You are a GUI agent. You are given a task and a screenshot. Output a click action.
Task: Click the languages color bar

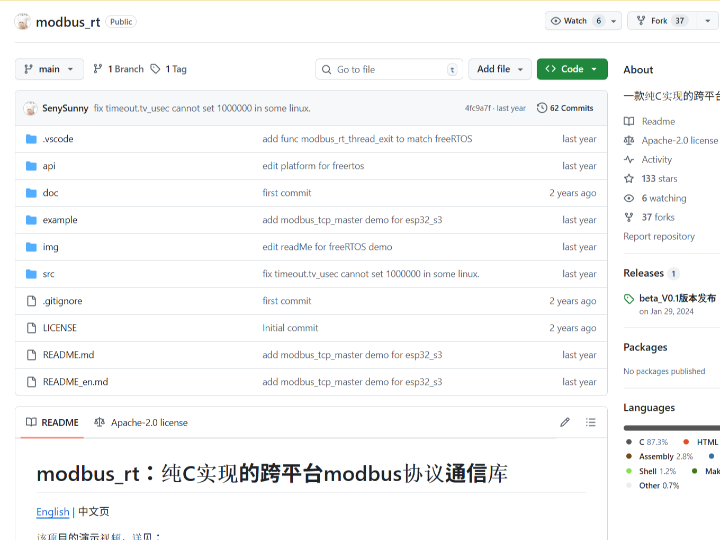(x=671, y=427)
